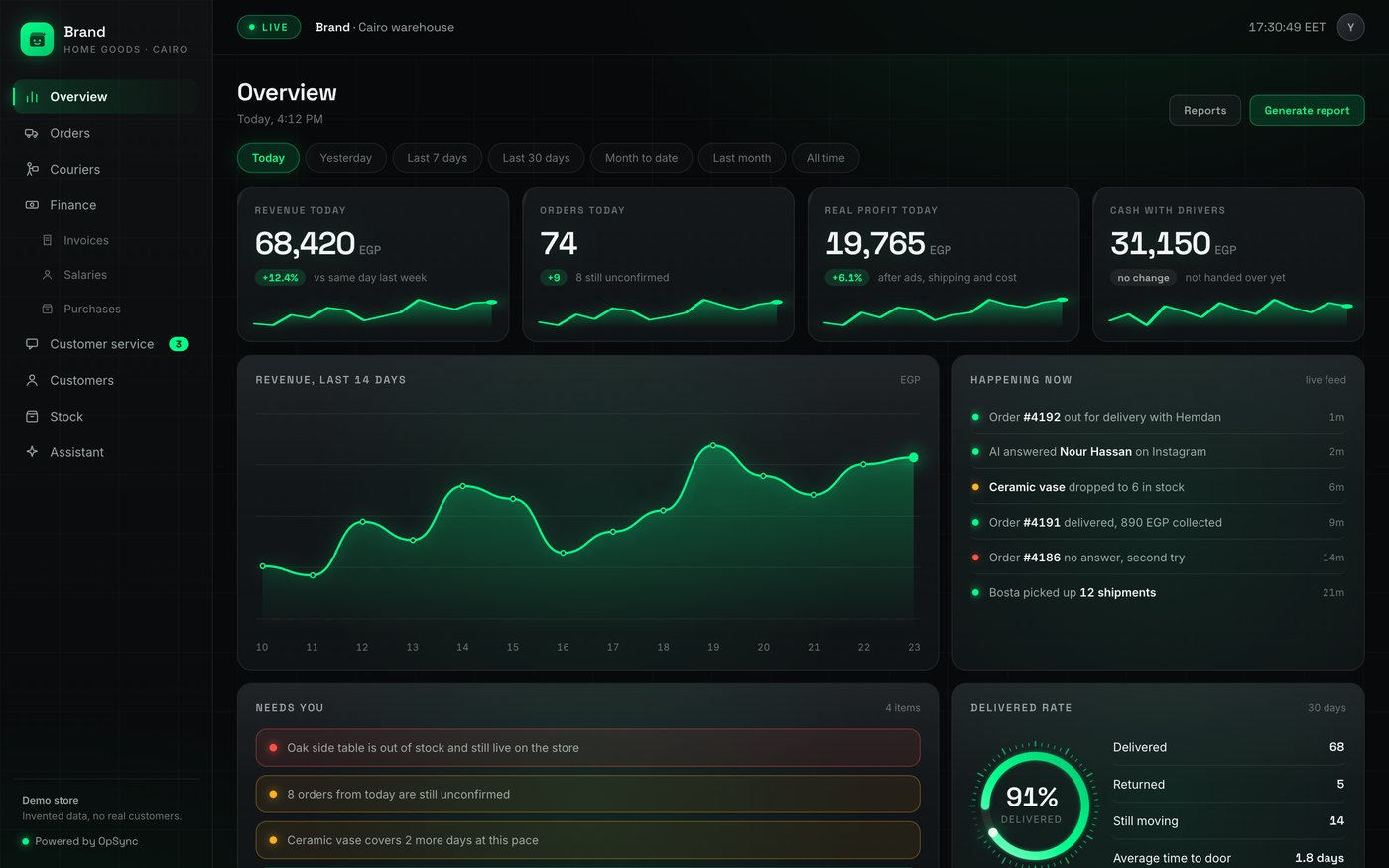Click the Customer service chat icon

point(32,344)
